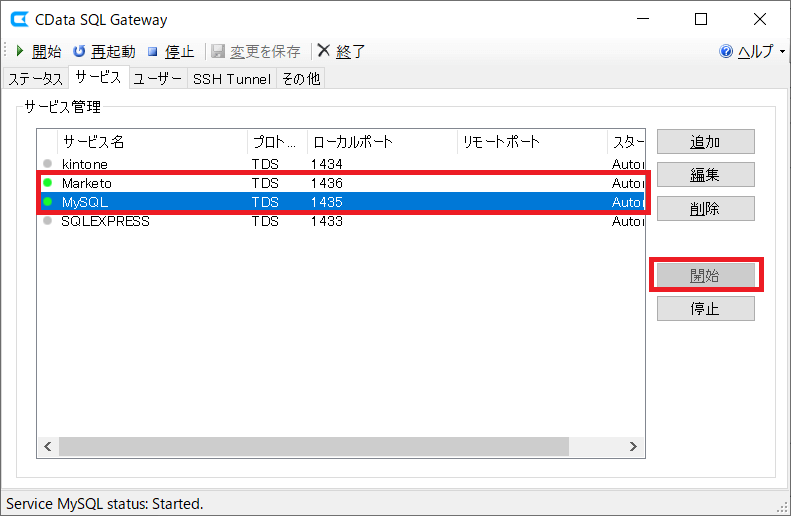The image size is (791, 516).
Task: Click the Exit (終了) toolbar item
Action: click(x=341, y=51)
